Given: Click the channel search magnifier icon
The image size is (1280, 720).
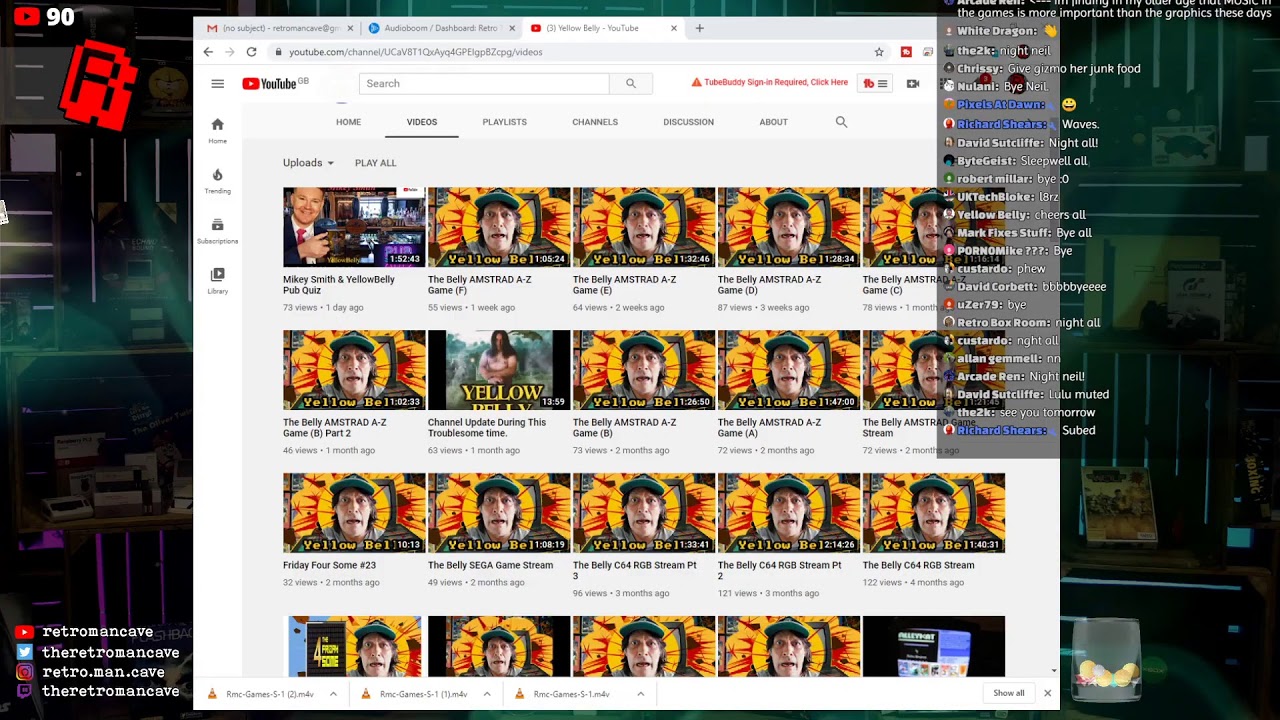Looking at the screenshot, I should point(841,122).
